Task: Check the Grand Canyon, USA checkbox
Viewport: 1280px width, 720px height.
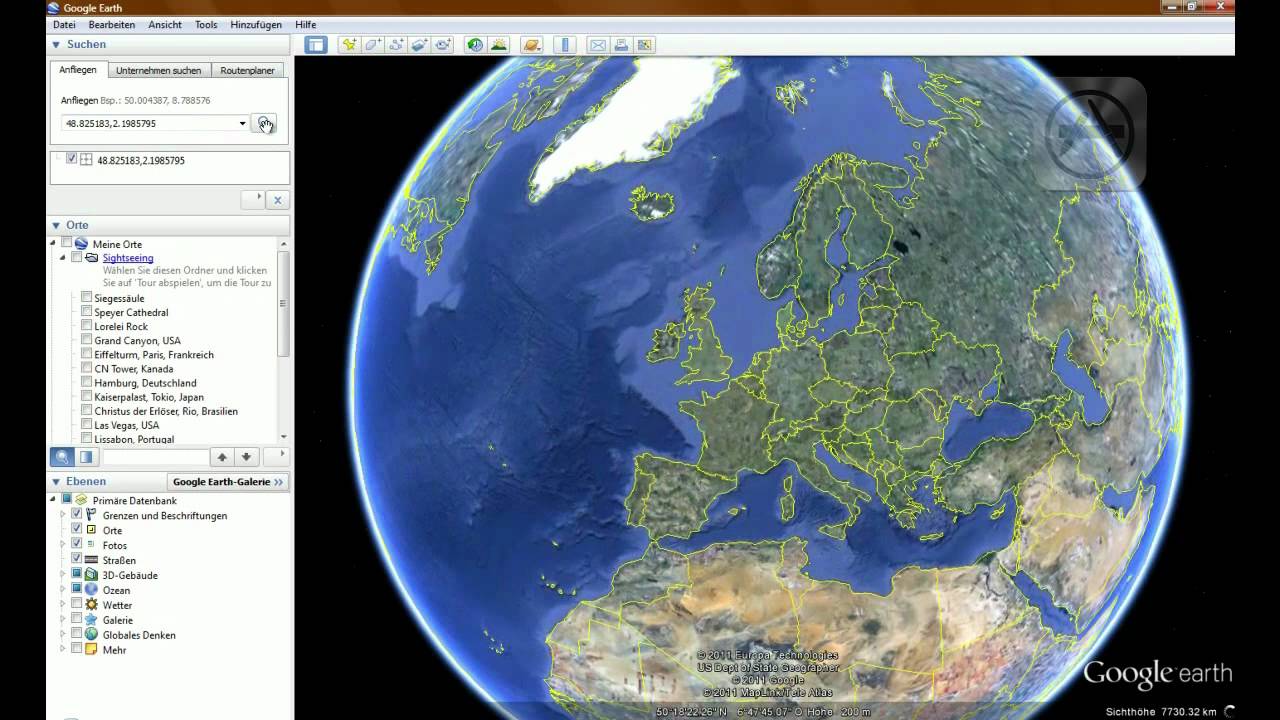Action: tap(86, 340)
